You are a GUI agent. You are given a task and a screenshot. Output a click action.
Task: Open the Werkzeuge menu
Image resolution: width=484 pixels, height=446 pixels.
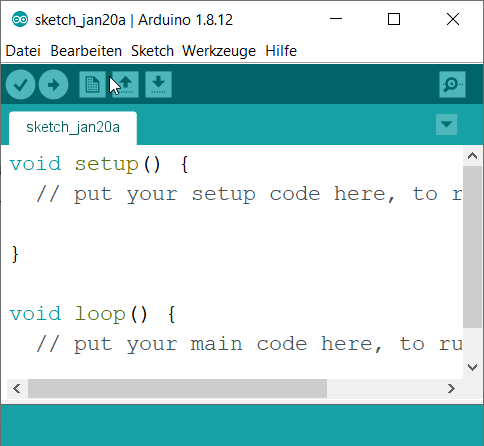(x=219, y=51)
